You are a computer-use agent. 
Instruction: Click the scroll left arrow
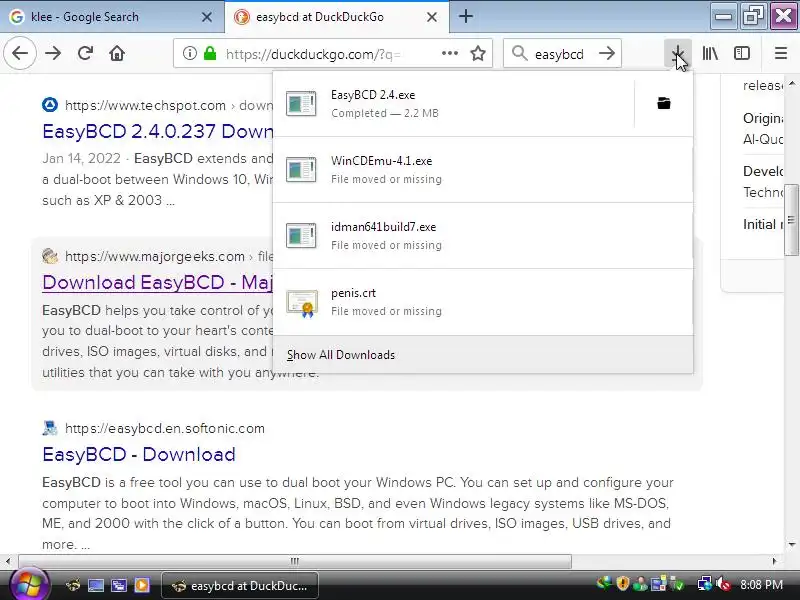pyautogui.click(x=8, y=561)
